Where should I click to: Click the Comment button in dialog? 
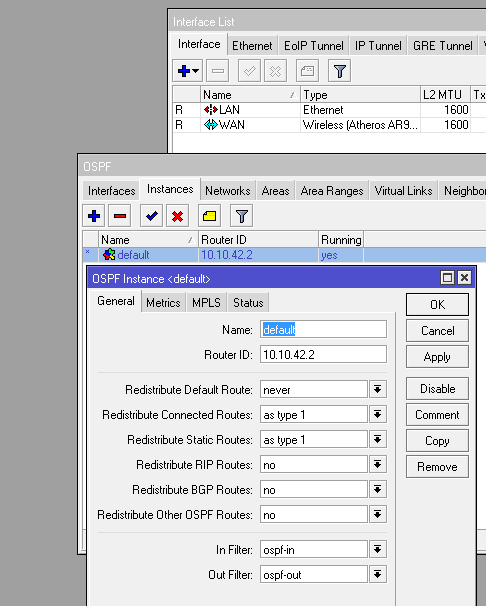click(x=437, y=415)
